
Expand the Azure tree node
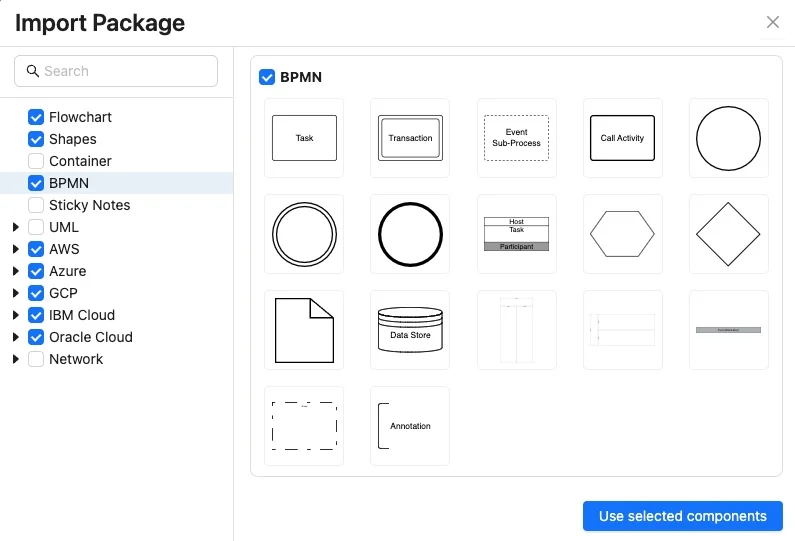tap(16, 271)
